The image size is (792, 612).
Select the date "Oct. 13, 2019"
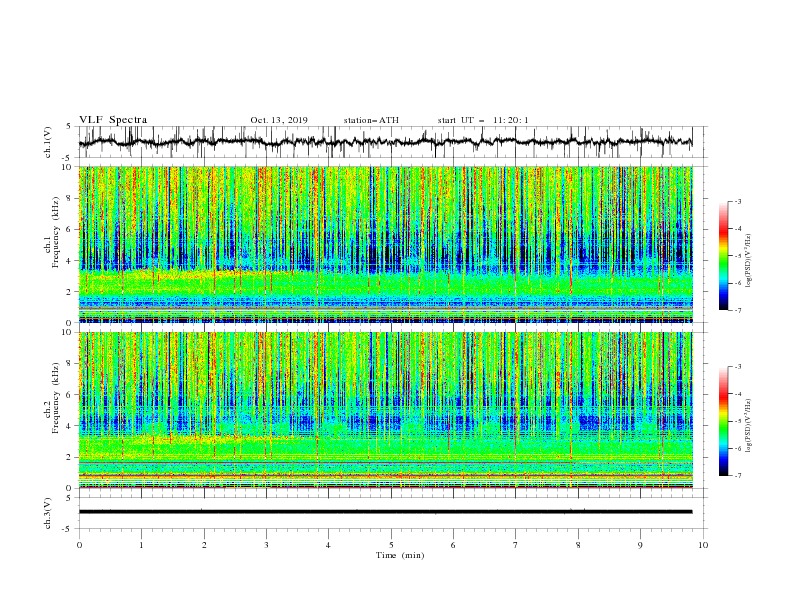[x=279, y=120]
